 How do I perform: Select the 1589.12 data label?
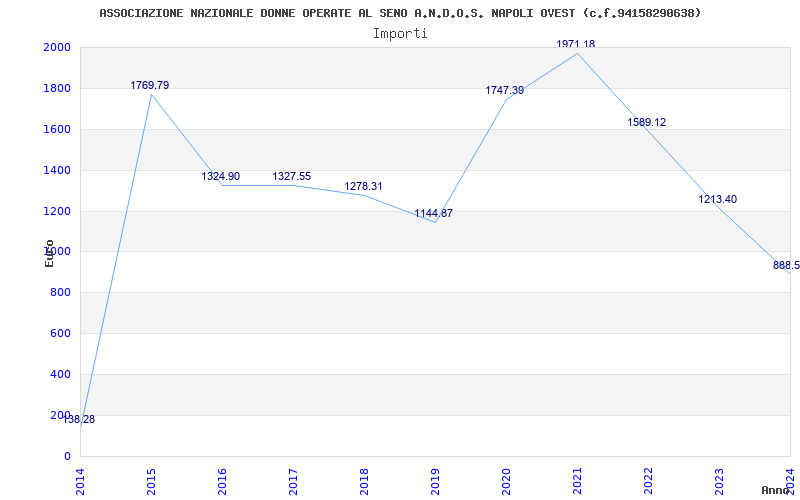[646, 122]
